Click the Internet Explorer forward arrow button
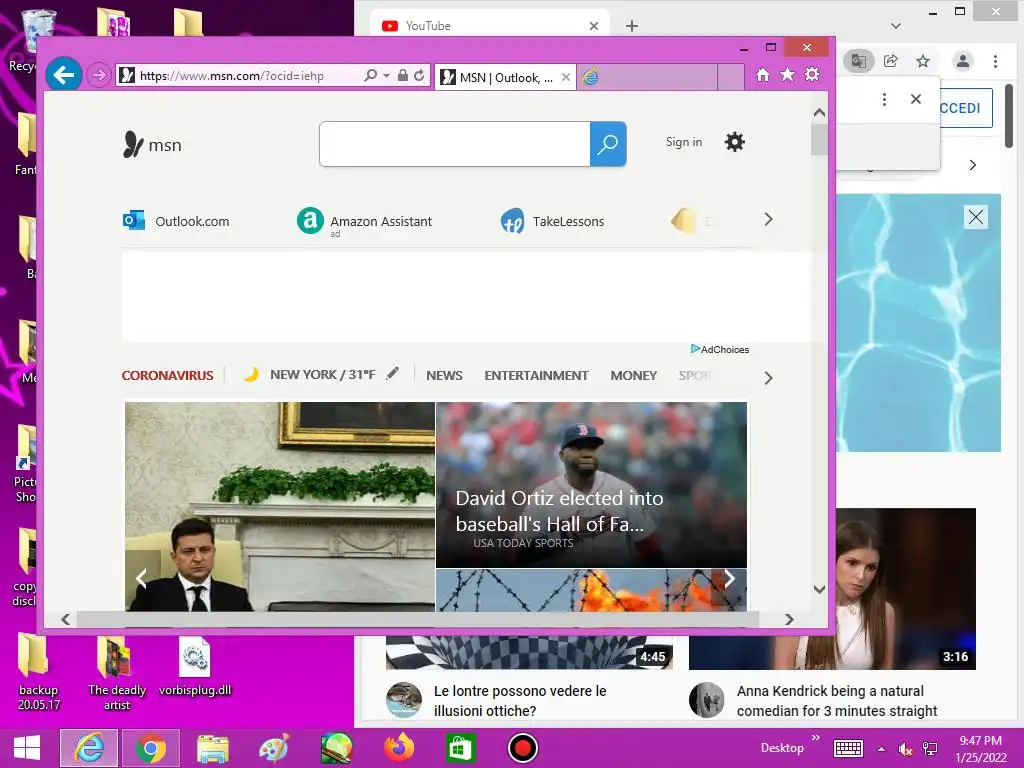 tap(99, 76)
